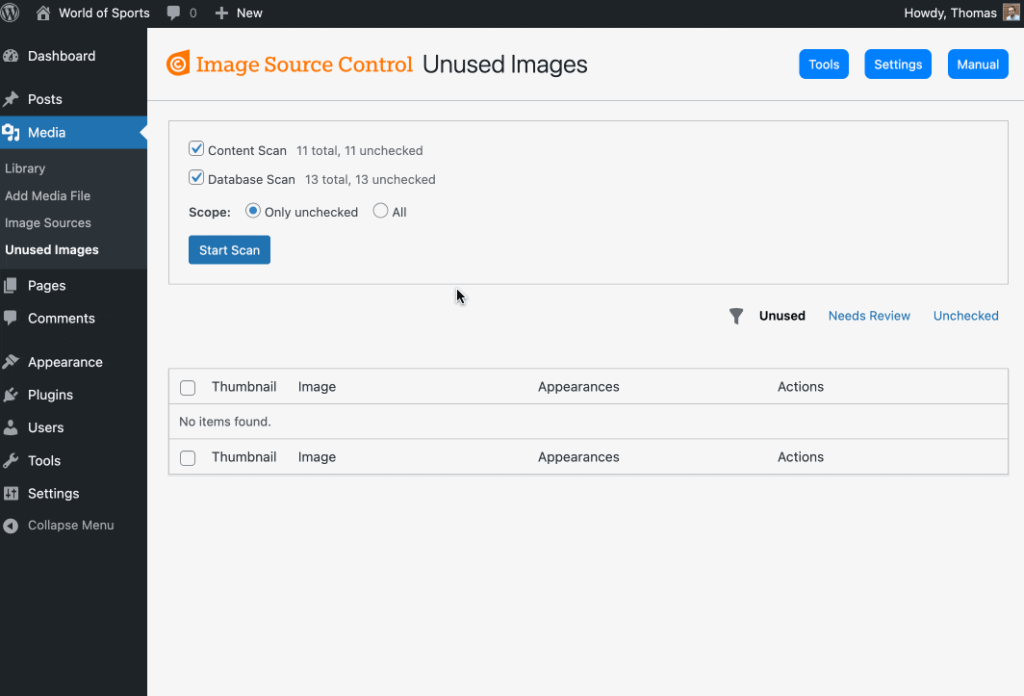Image resolution: width=1024 pixels, height=696 pixels.
Task: Open the Appearance brush icon
Action: click(10, 362)
